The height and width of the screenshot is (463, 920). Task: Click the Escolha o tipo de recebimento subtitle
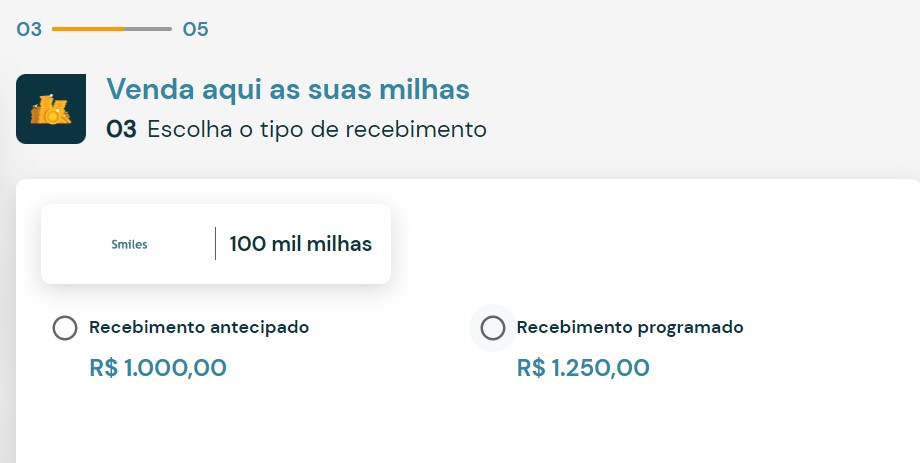[317, 129]
